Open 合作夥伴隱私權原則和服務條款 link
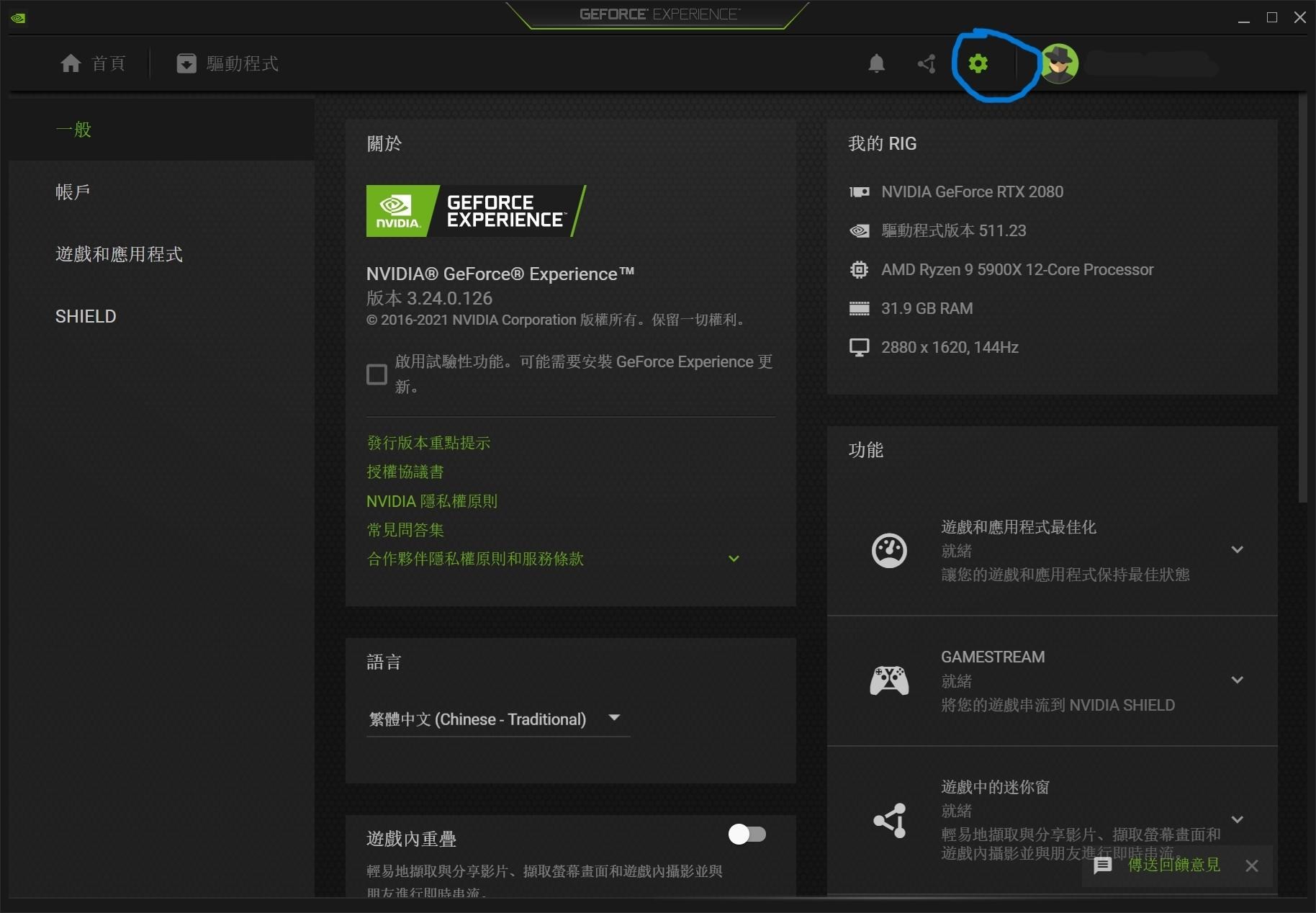 pyautogui.click(x=475, y=559)
